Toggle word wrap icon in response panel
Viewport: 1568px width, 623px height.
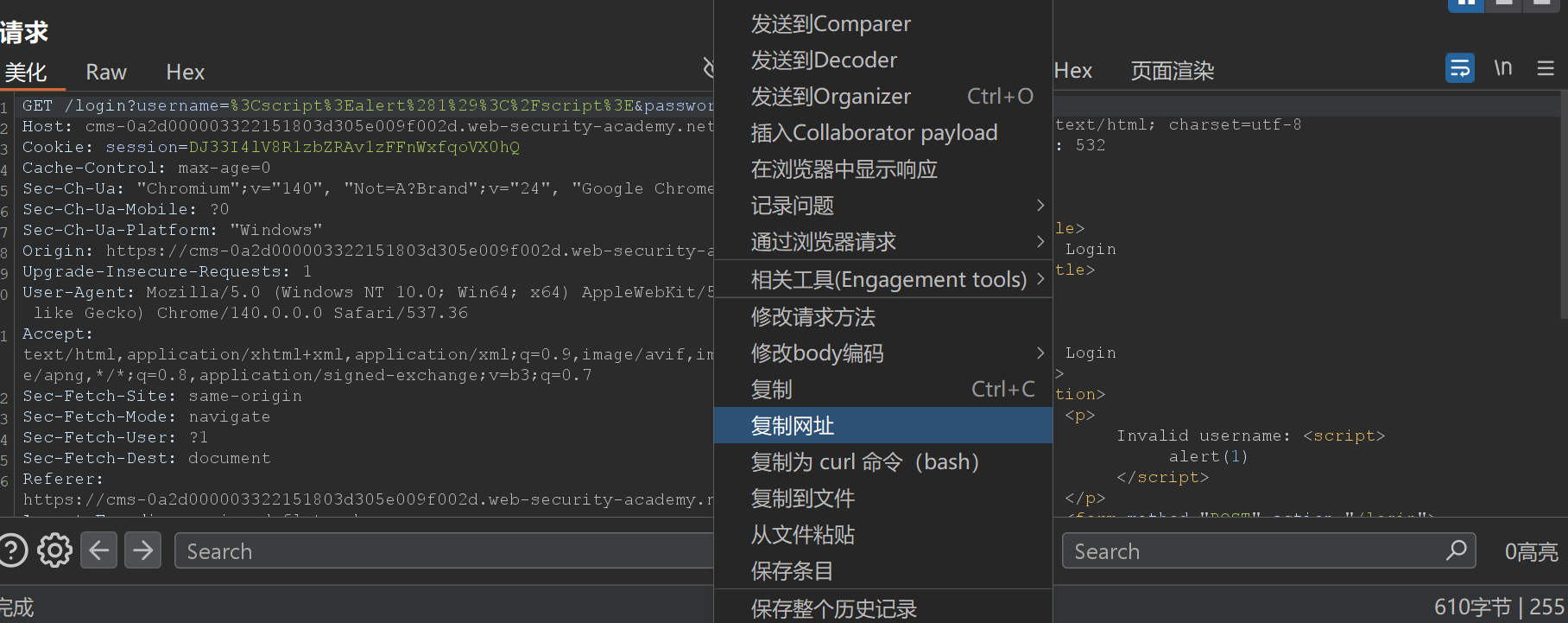click(1460, 68)
